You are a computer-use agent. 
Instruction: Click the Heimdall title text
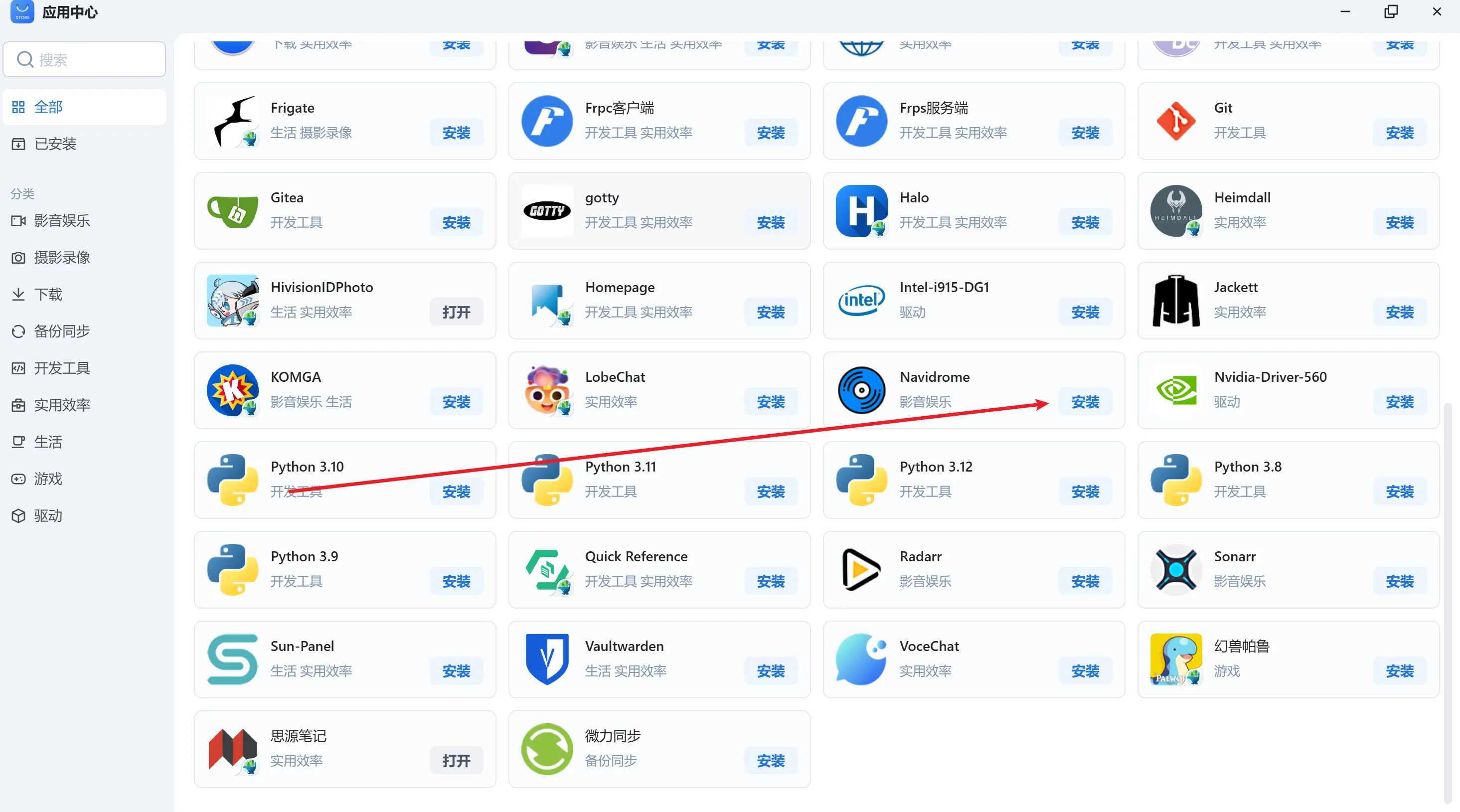(x=1242, y=198)
